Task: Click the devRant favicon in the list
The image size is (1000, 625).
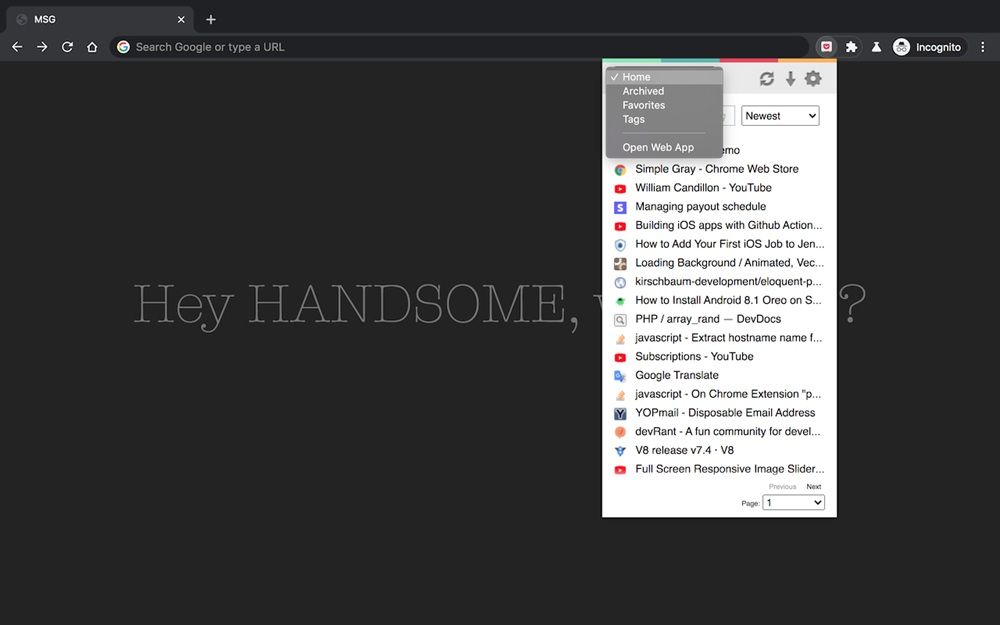Action: pos(621,431)
